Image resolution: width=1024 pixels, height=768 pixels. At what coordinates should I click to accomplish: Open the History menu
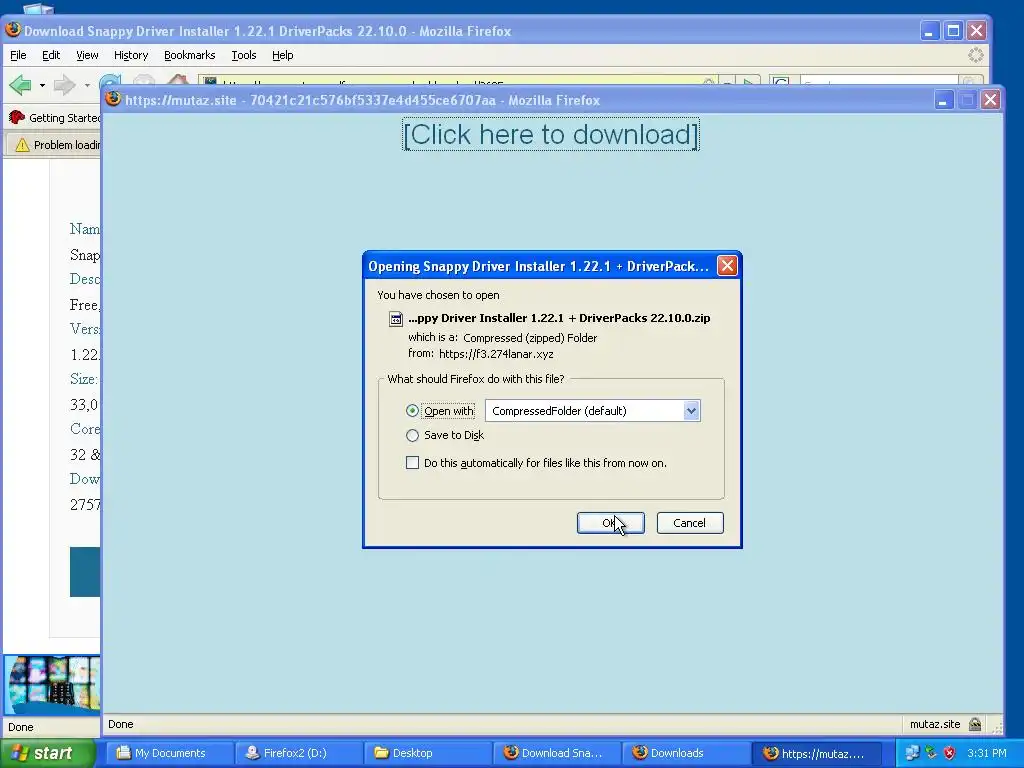click(x=131, y=56)
